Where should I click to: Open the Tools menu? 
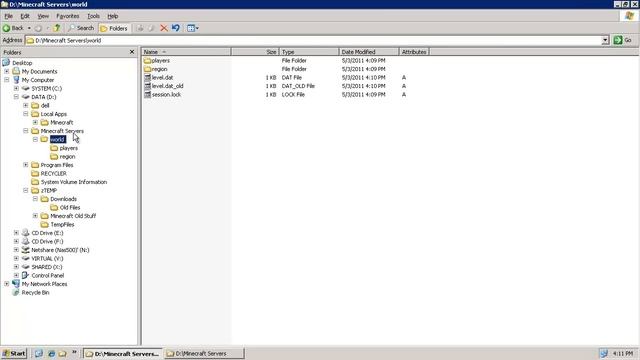(x=93, y=16)
